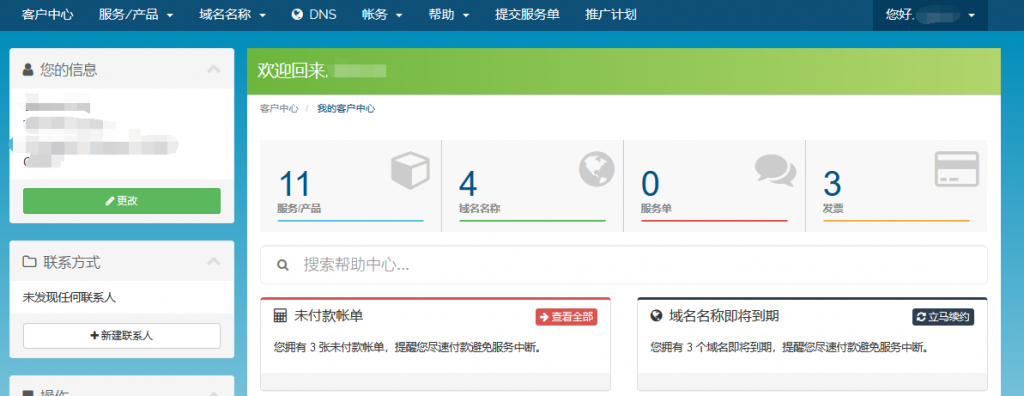
Task: Expand the 服务/产品 dropdown menu
Action: (x=136, y=14)
